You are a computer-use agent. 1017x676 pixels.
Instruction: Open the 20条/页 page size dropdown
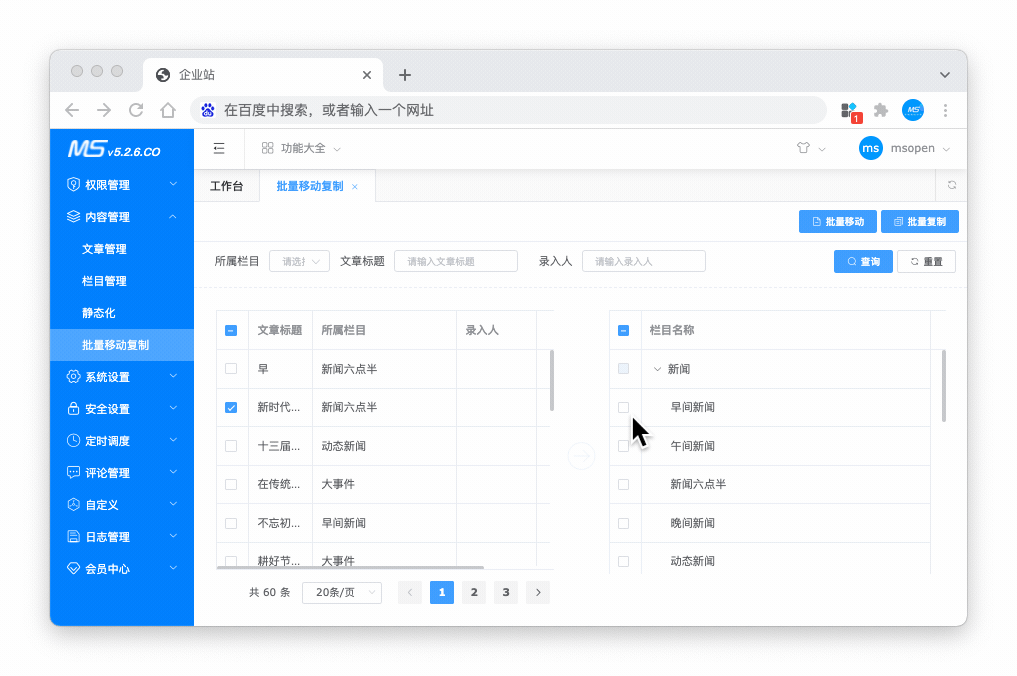[x=341, y=593]
